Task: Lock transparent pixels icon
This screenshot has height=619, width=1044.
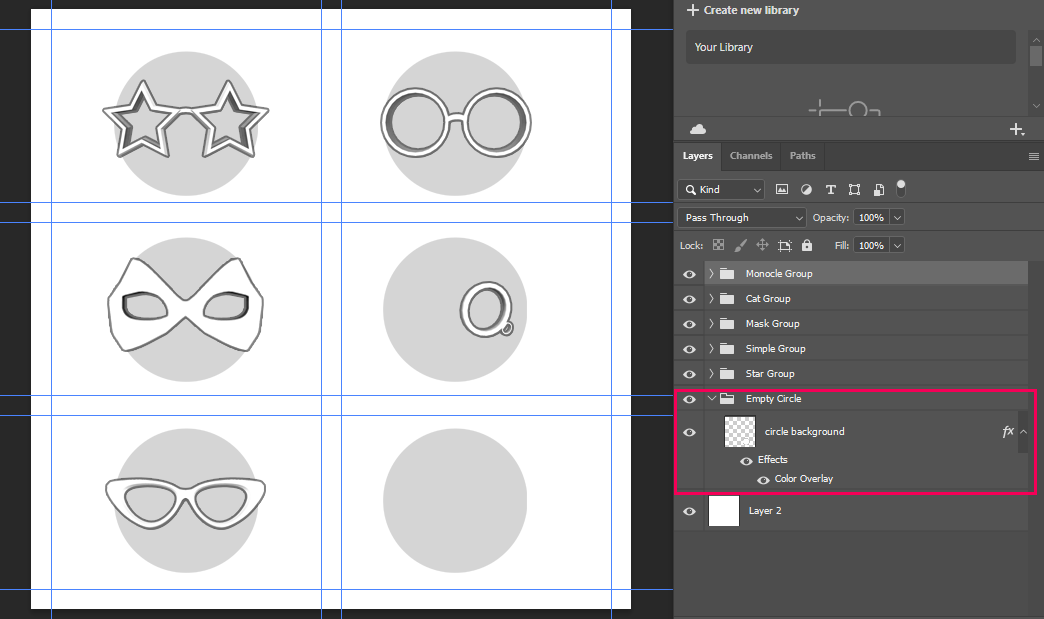Action: [x=717, y=245]
